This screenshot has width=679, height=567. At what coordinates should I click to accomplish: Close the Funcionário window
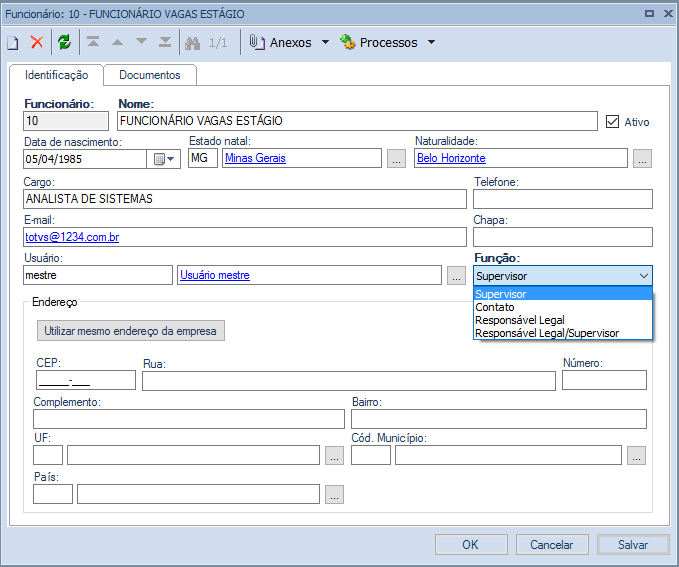pyautogui.click(x=668, y=13)
